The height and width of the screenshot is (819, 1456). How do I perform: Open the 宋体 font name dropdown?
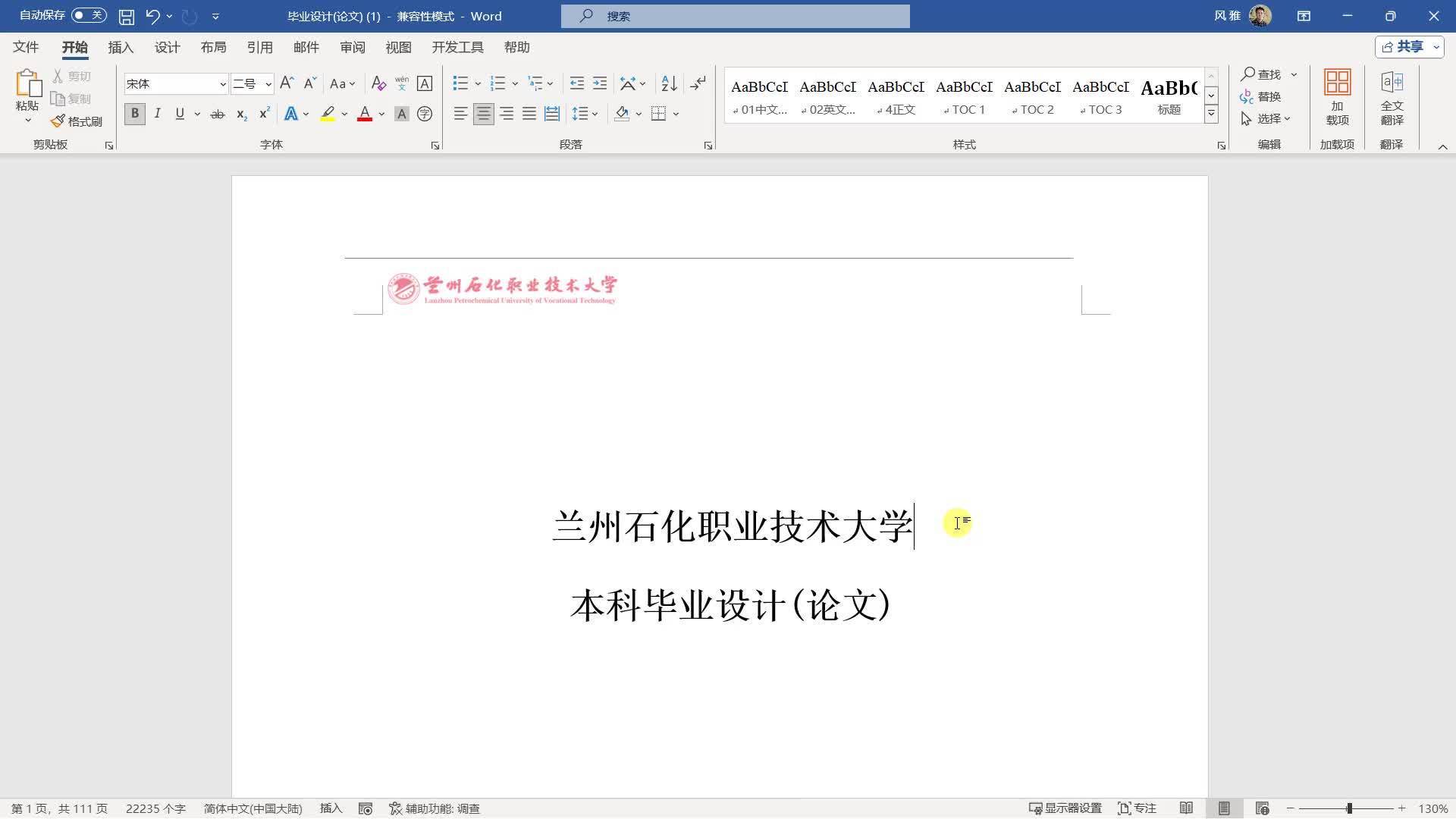(222, 83)
